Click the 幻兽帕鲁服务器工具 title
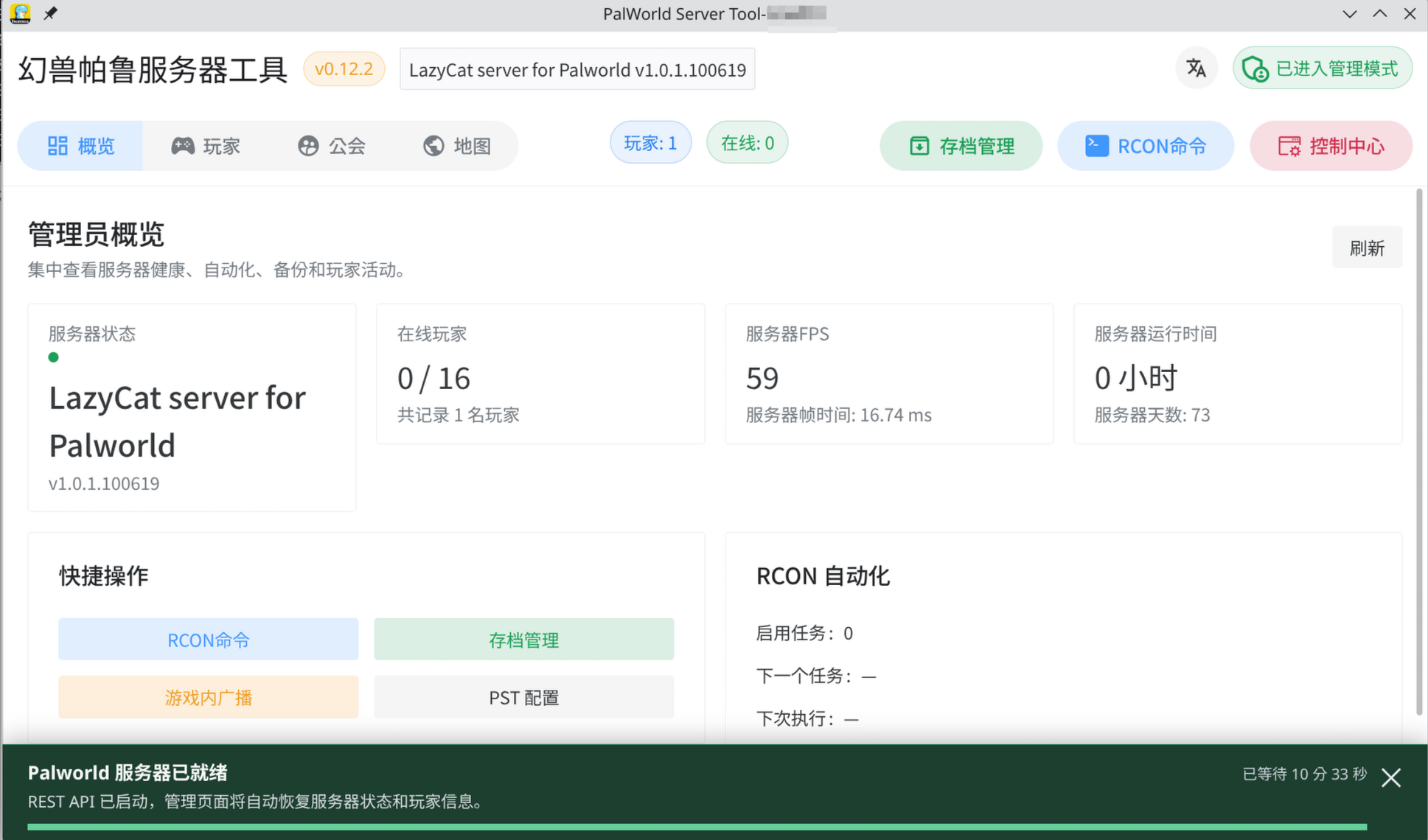1428x840 pixels. (153, 69)
